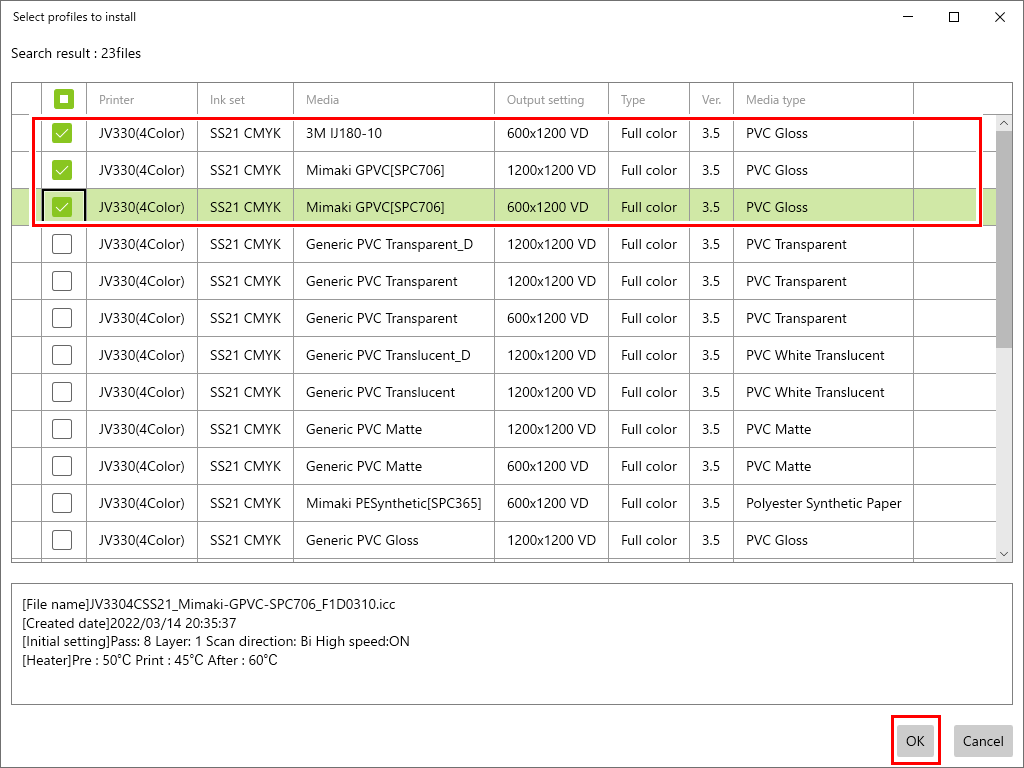
Task: Uncheck Mimaki GPVC 1200x1200 VD profile checkbox
Action: [x=62, y=170]
